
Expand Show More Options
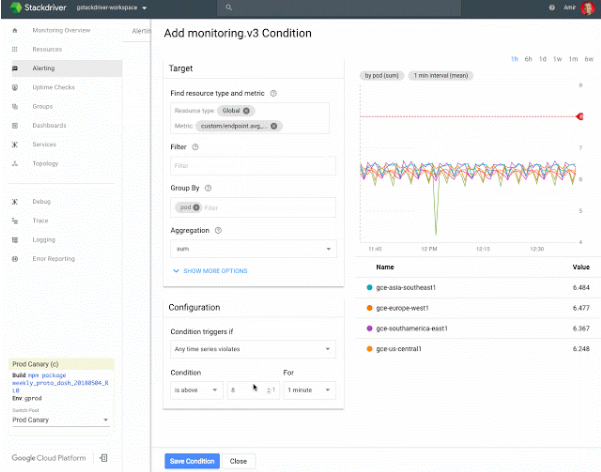[210, 271]
